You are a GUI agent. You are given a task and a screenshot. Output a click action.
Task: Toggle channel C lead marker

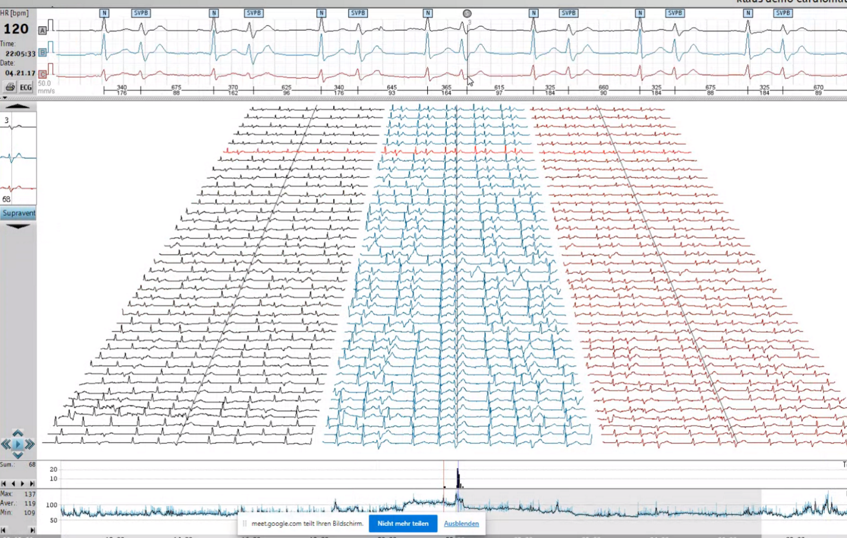click(43, 73)
